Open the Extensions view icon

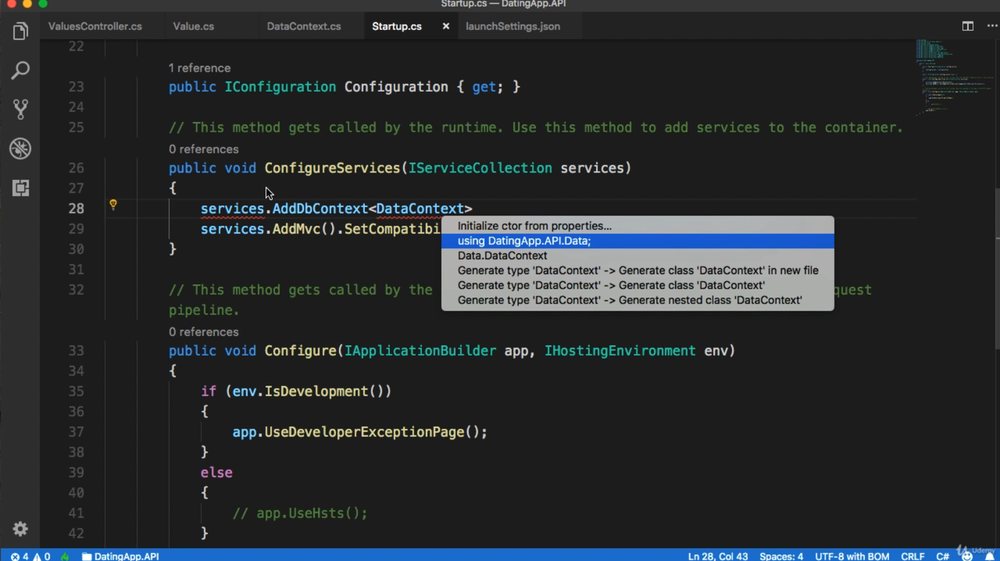click(x=20, y=187)
